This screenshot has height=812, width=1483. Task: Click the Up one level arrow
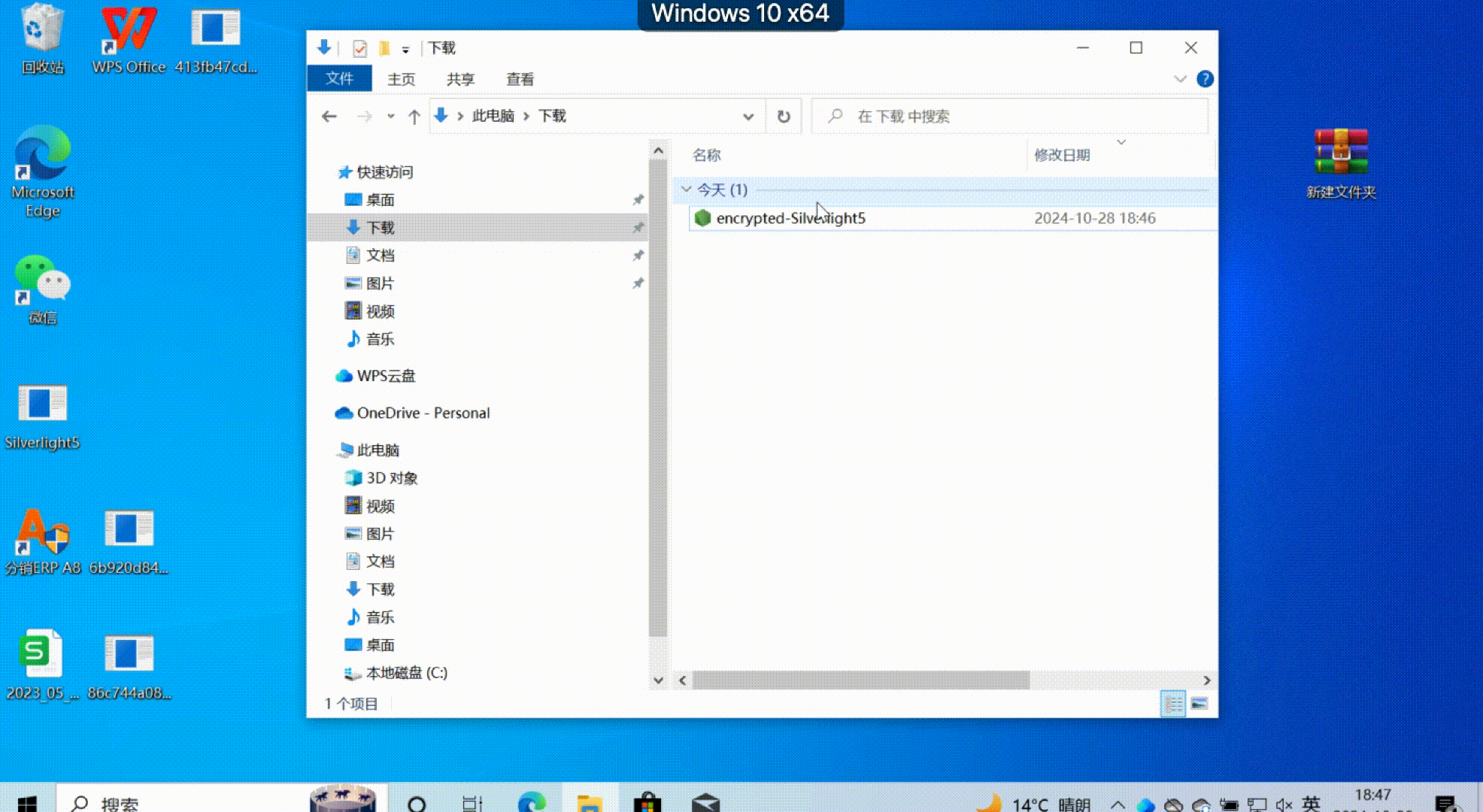click(x=414, y=116)
